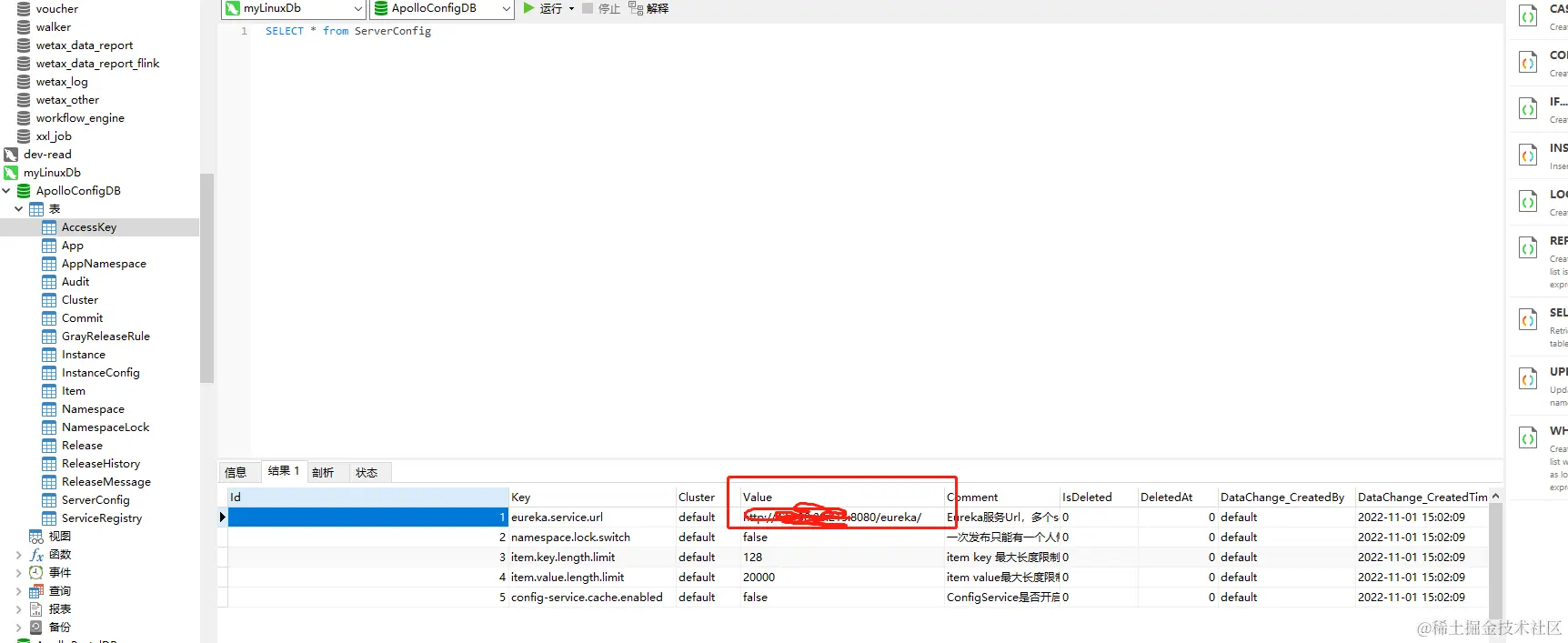1568x643 pixels.
Task: Click the workflow_engine database icon
Action: pyautogui.click(x=24, y=118)
